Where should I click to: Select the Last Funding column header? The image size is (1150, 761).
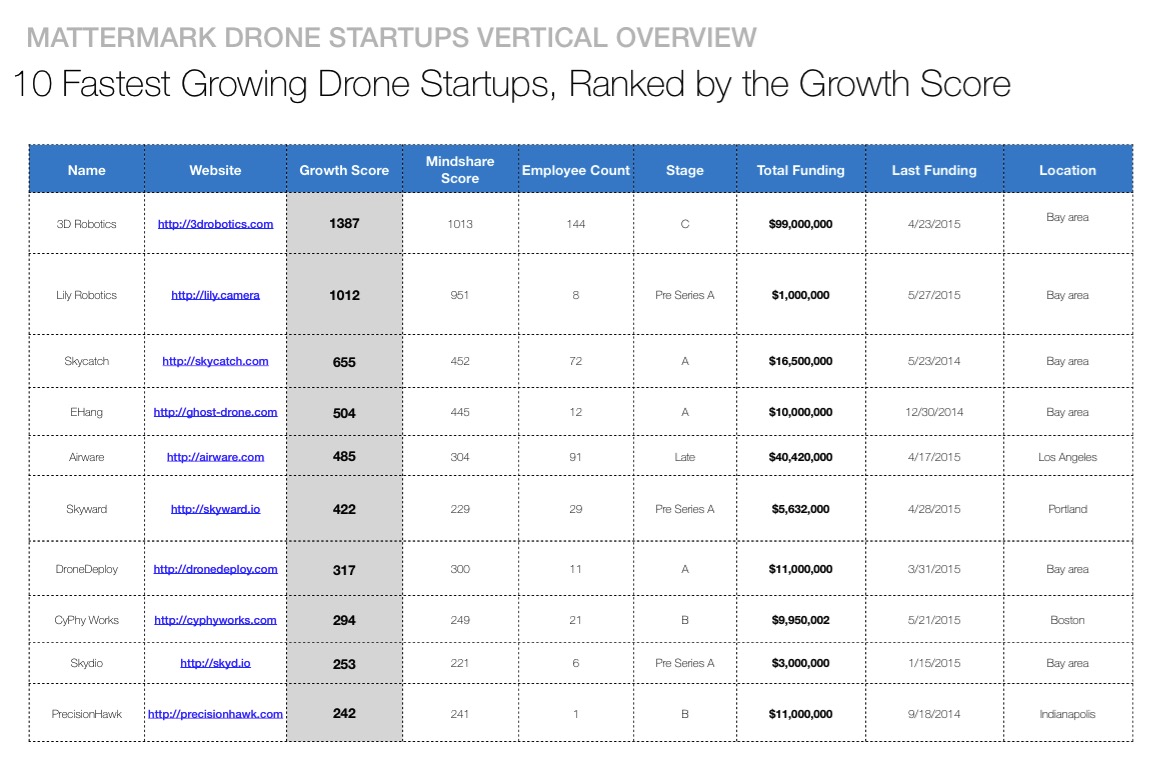[x=934, y=169]
